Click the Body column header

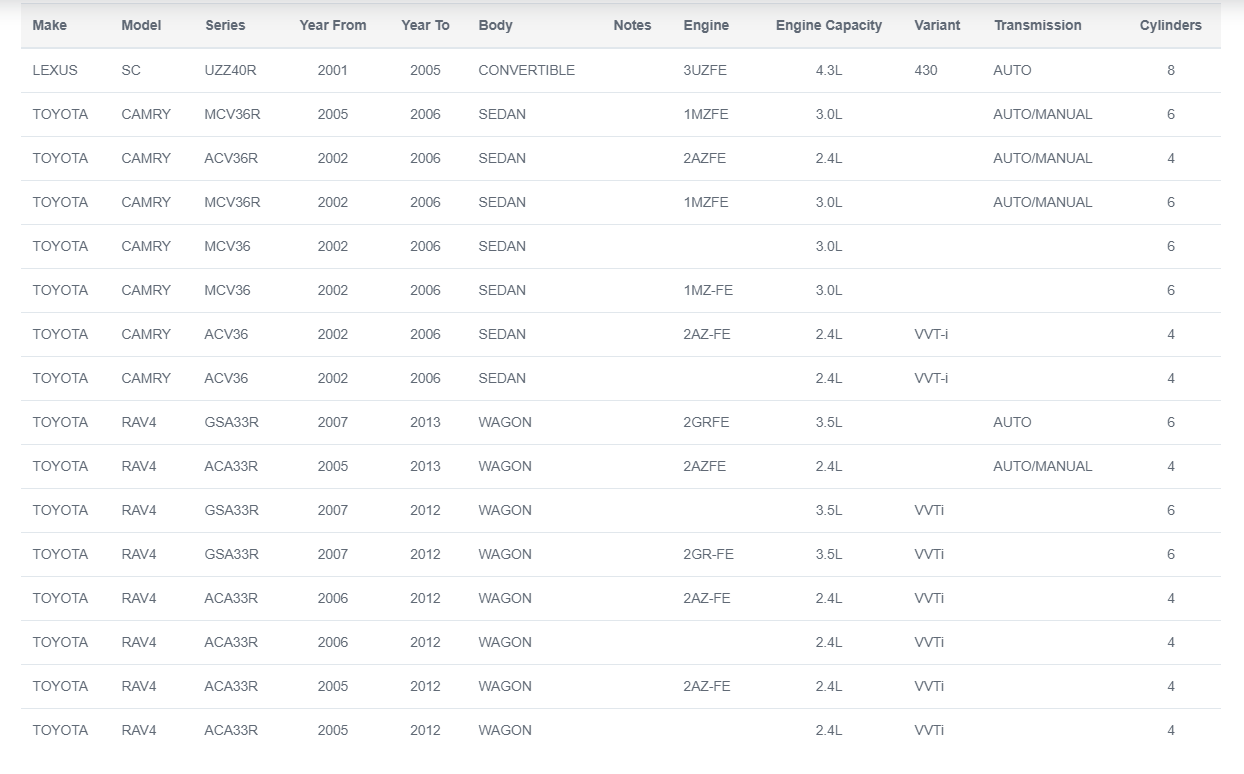click(495, 25)
